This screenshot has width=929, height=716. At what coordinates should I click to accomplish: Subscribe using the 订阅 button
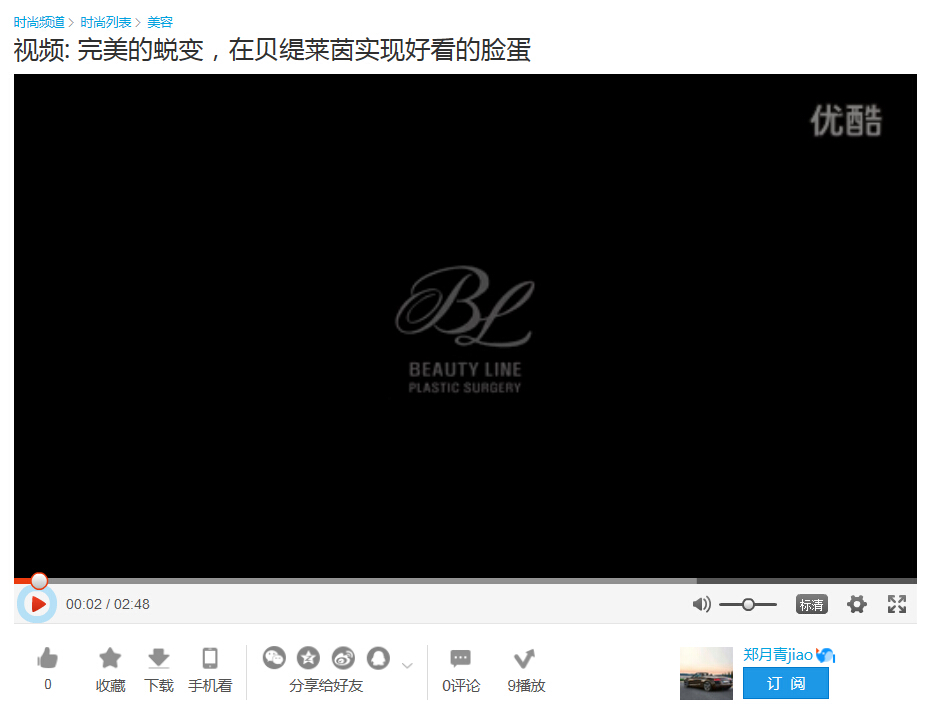point(786,683)
